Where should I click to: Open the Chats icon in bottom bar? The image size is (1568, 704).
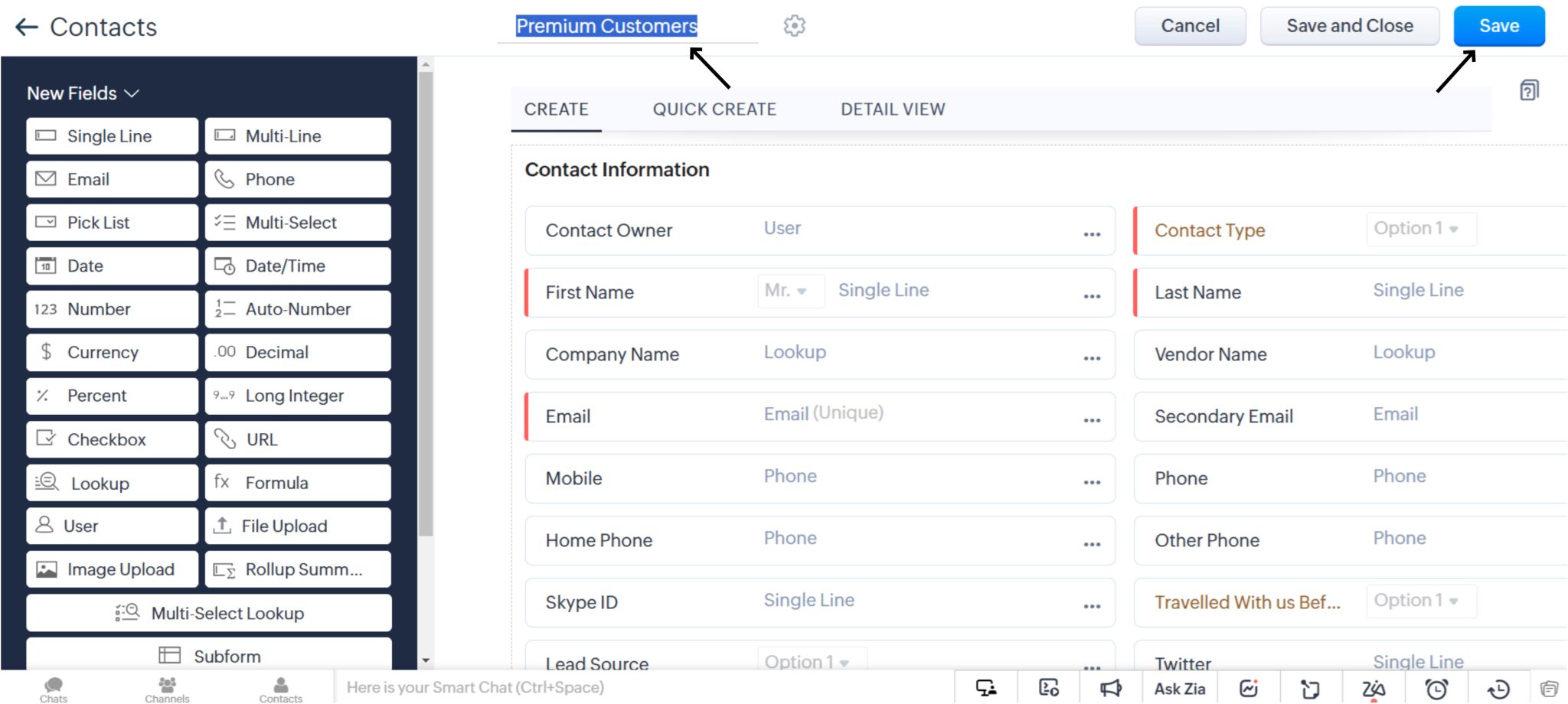coord(54,689)
